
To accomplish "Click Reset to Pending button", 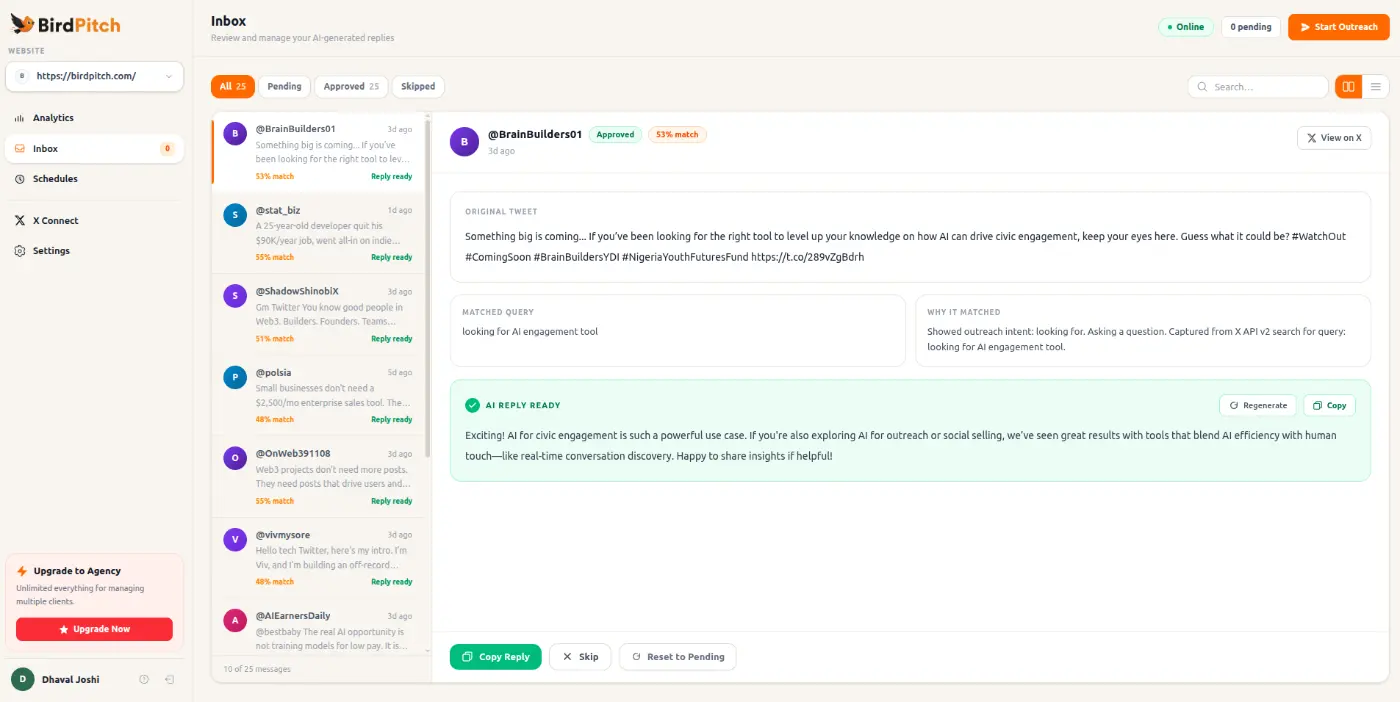I will tap(678, 657).
